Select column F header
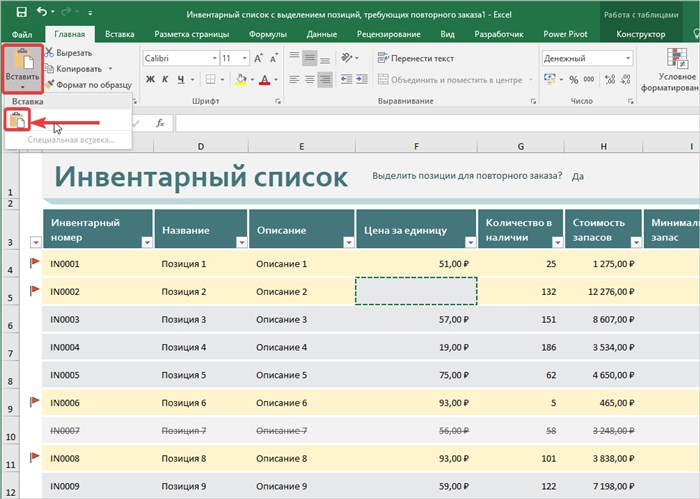 416,146
